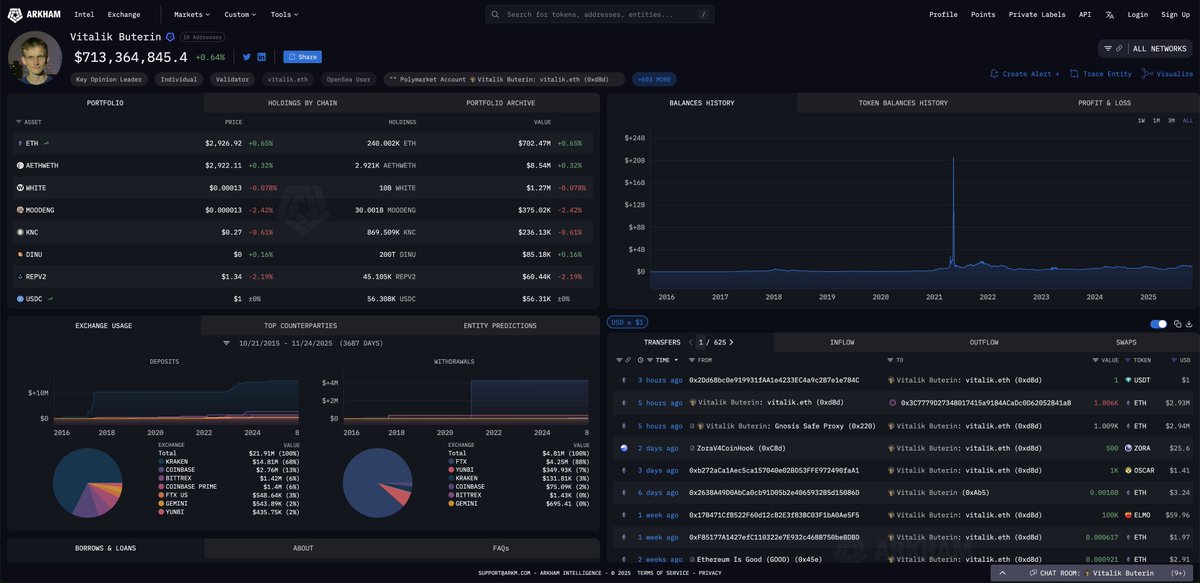
Task: Open the chat room bar for Vitalik Buterin
Action: coord(1094,574)
